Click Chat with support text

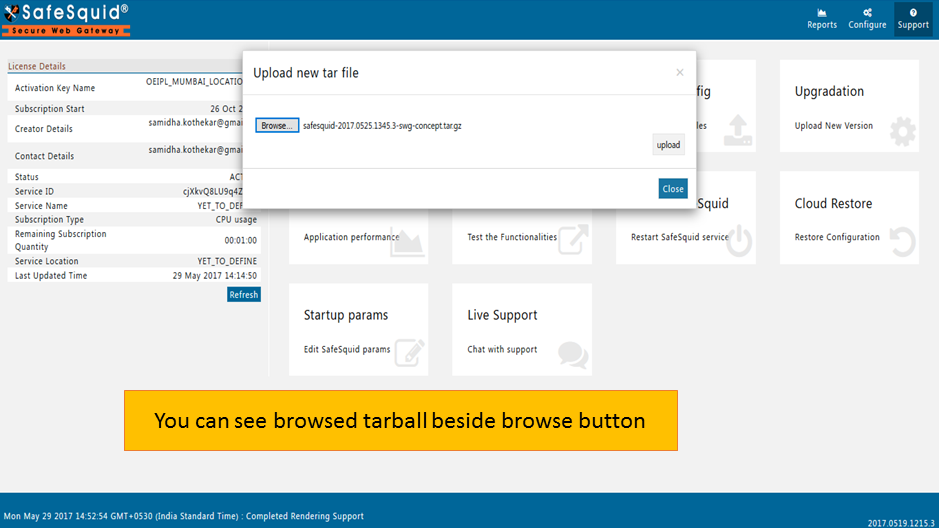point(502,350)
